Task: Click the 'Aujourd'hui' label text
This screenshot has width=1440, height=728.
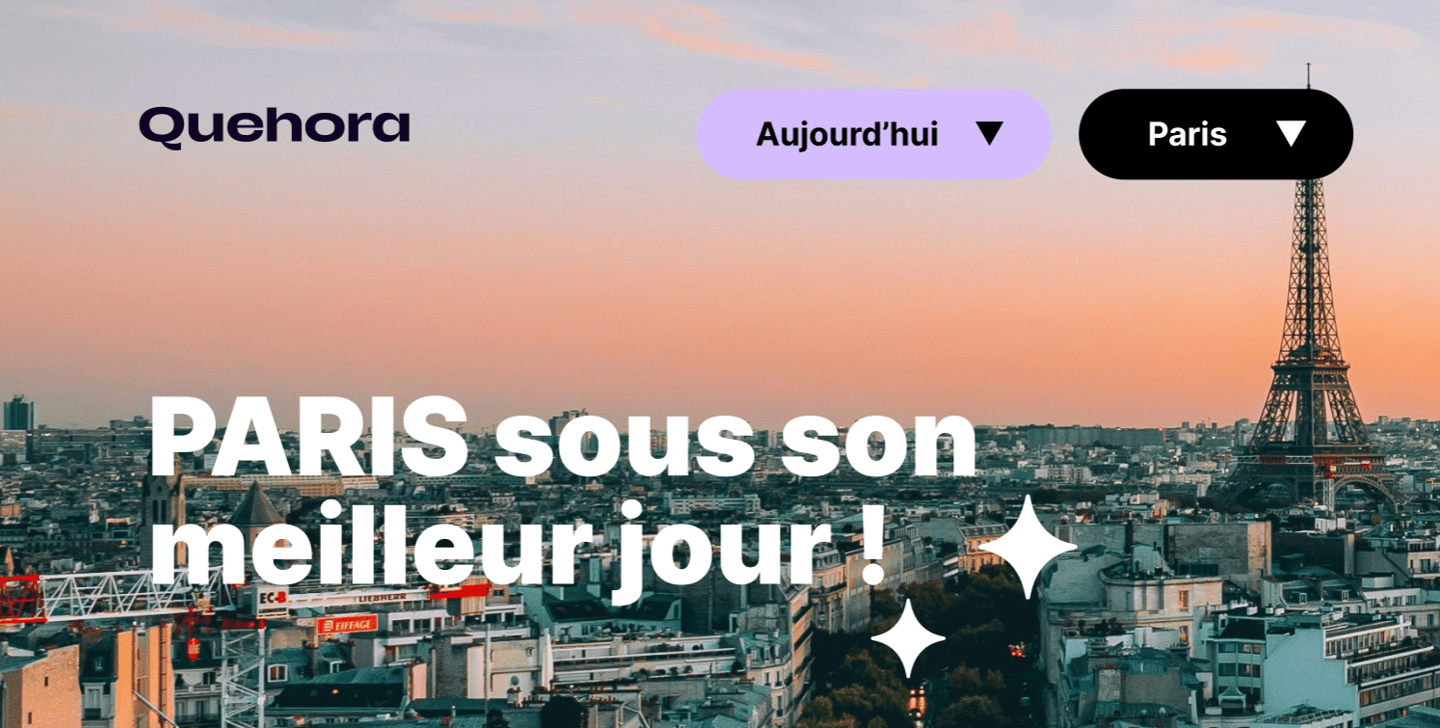Action: (847, 134)
